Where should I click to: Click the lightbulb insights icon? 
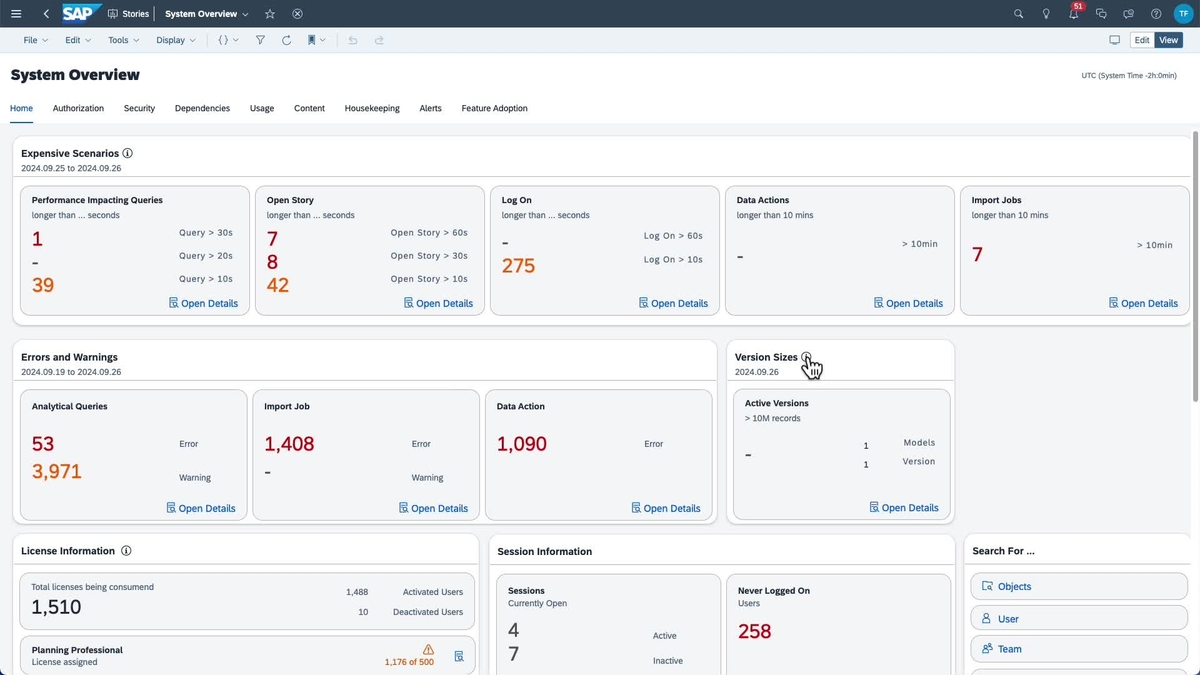coord(1046,14)
